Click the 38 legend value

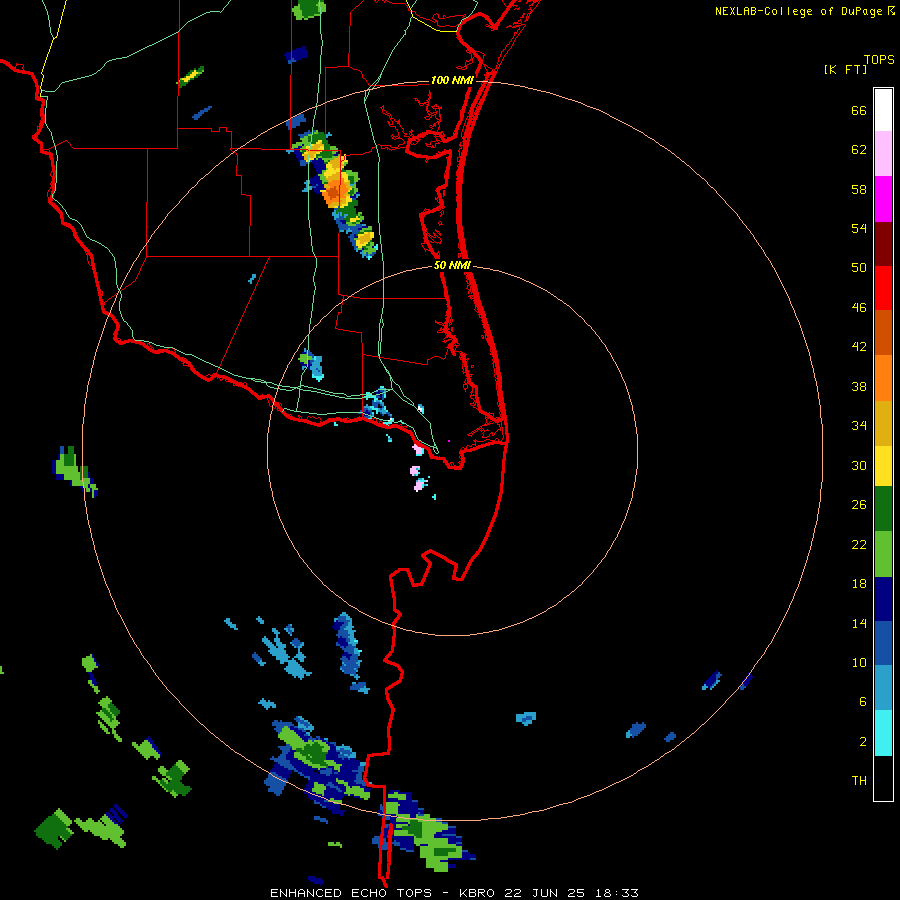[859, 386]
